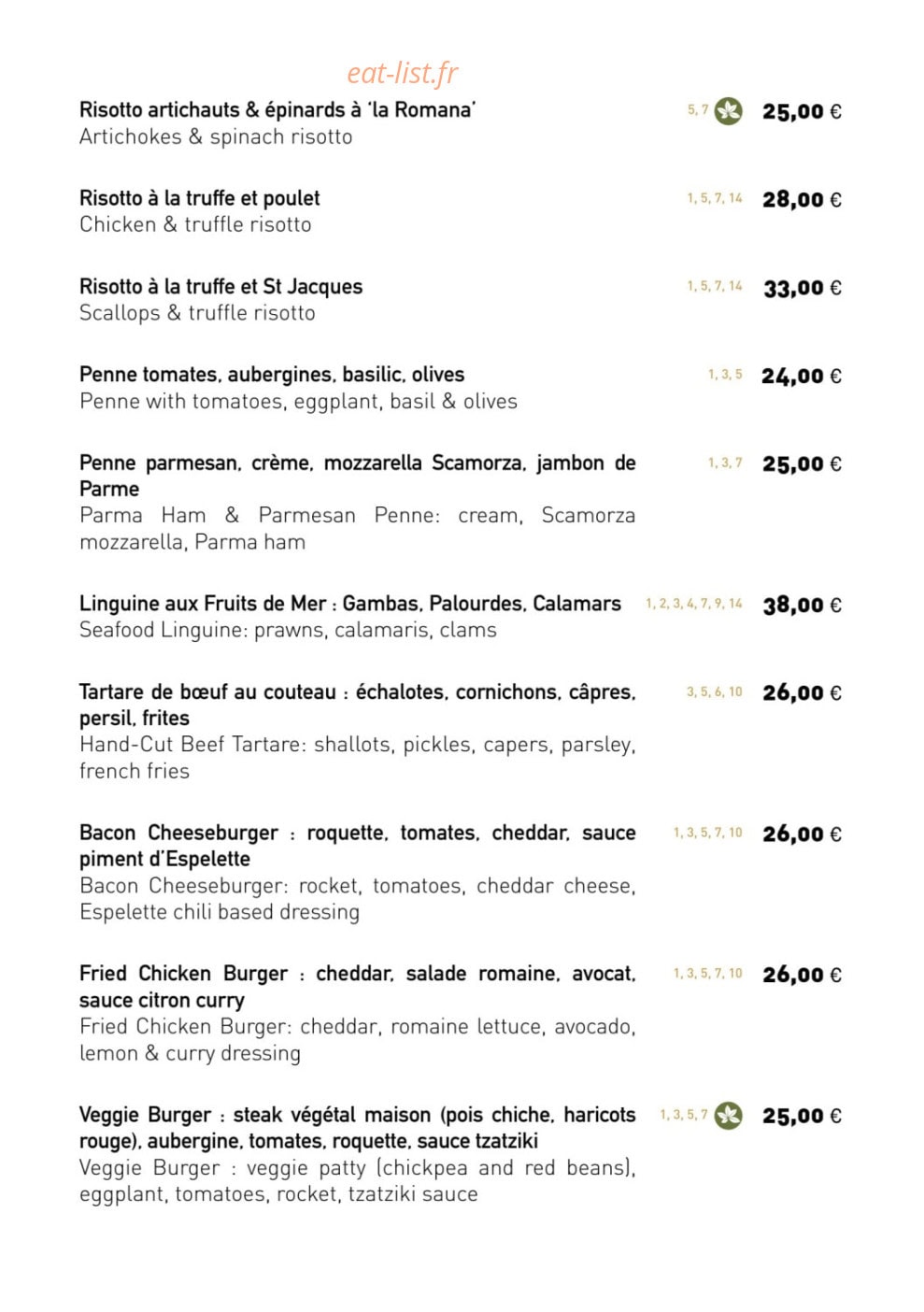
Task: Select Risotto à la truffe et St Jacques
Action: pyautogui.click(x=220, y=287)
